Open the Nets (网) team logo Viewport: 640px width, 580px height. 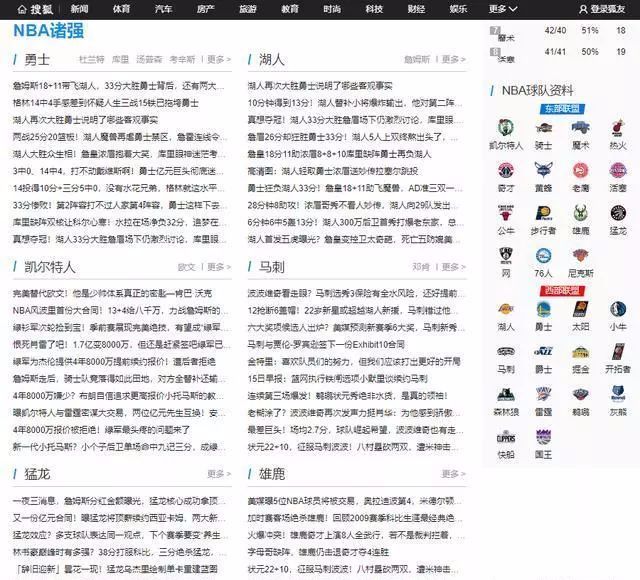point(505,255)
